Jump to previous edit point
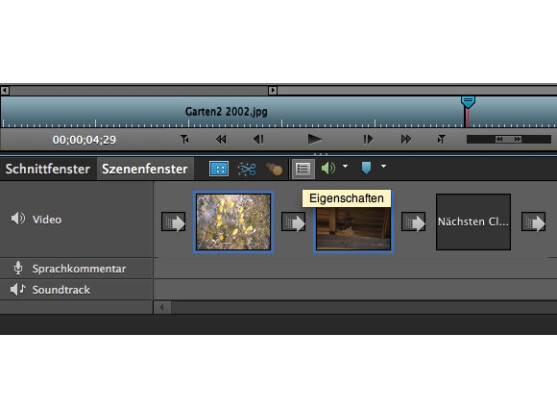 [184, 139]
